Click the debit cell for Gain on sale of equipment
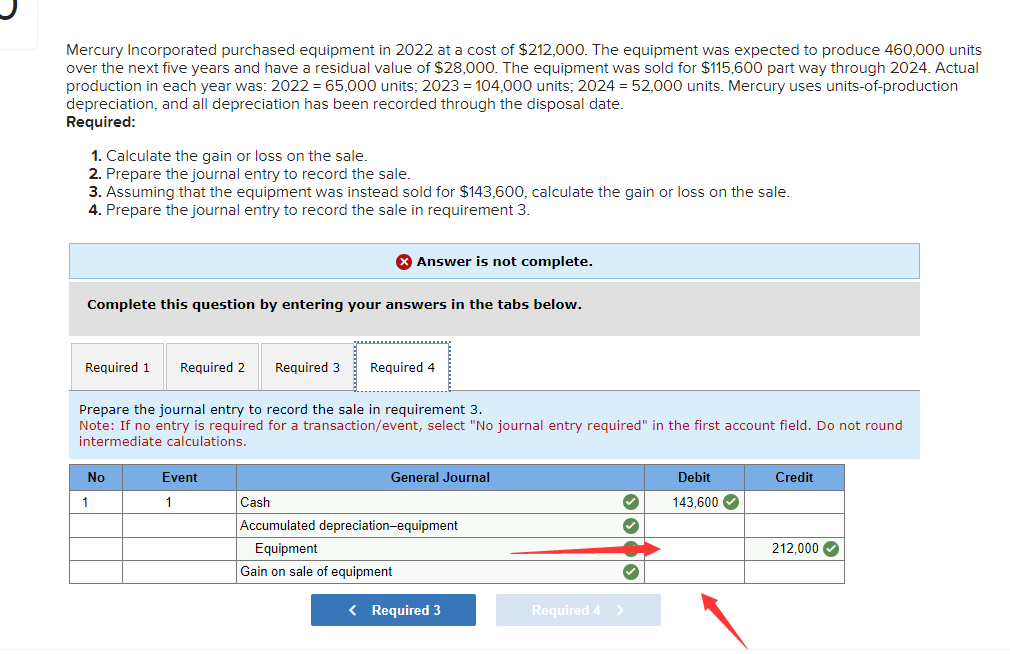This screenshot has height=654, width=1010. pyautogui.click(x=694, y=572)
